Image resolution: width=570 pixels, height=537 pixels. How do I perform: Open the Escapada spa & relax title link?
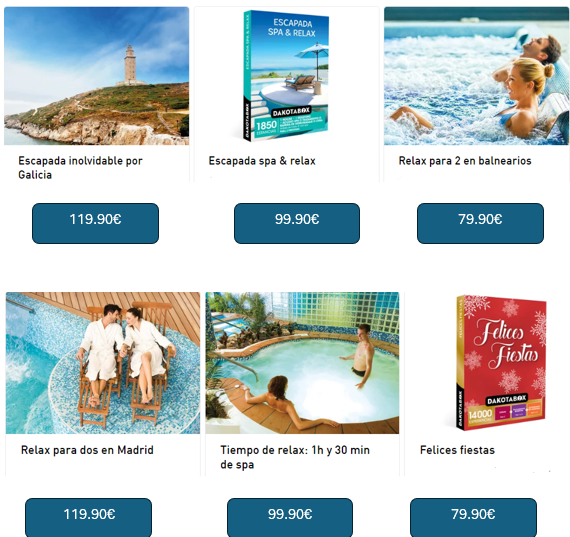pos(262,161)
